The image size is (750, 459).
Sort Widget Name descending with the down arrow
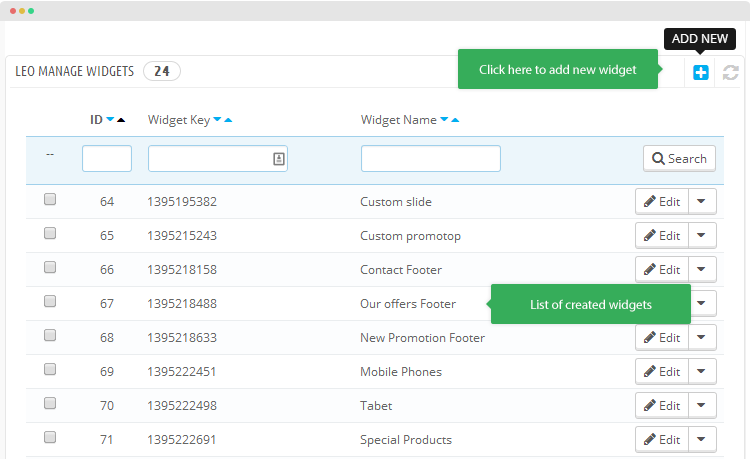[x=444, y=119]
